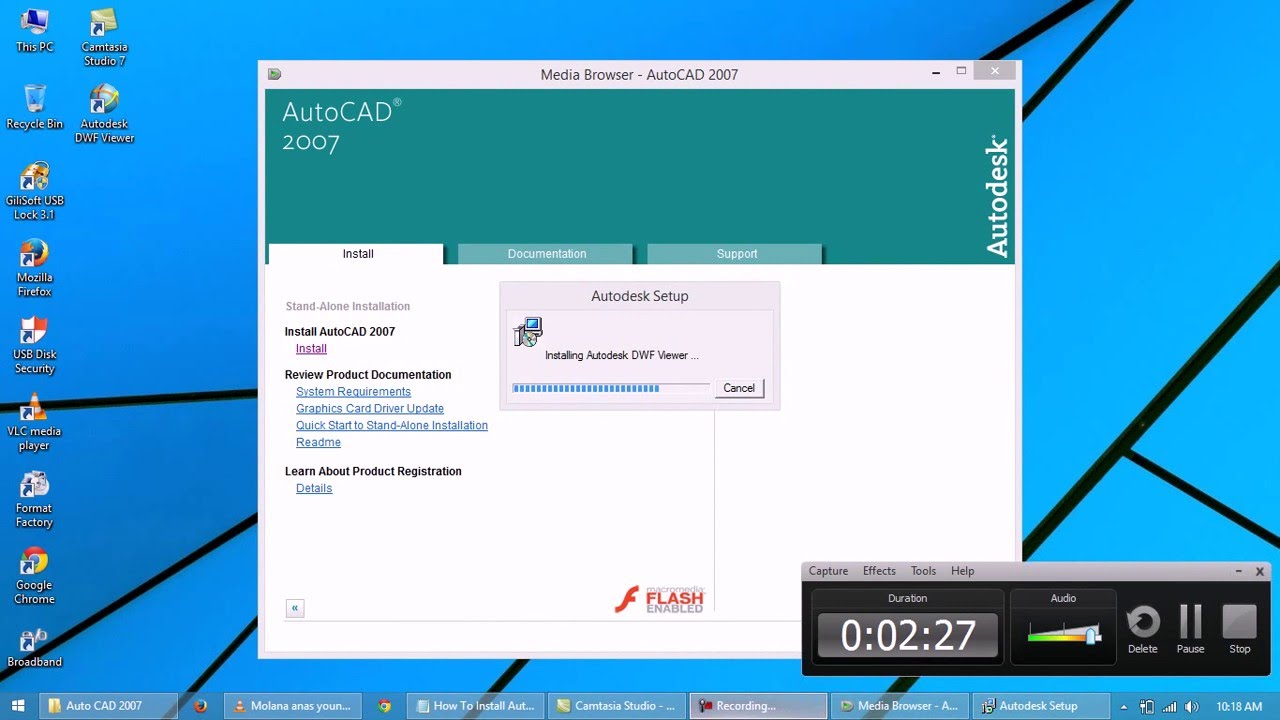Minimize the Camtasia recorder panel
1280x720 pixels.
point(1238,571)
